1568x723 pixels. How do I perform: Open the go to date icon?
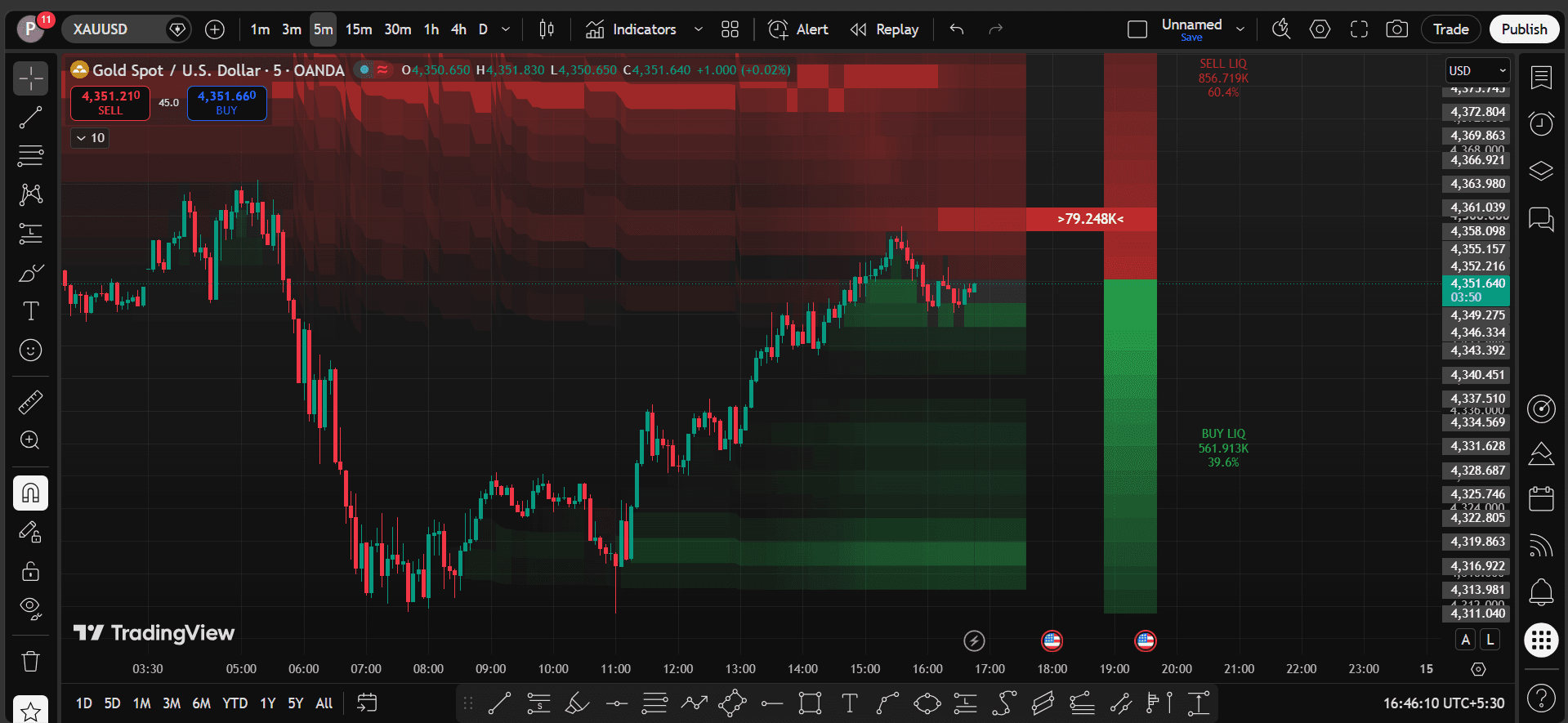tap(367, 703)
